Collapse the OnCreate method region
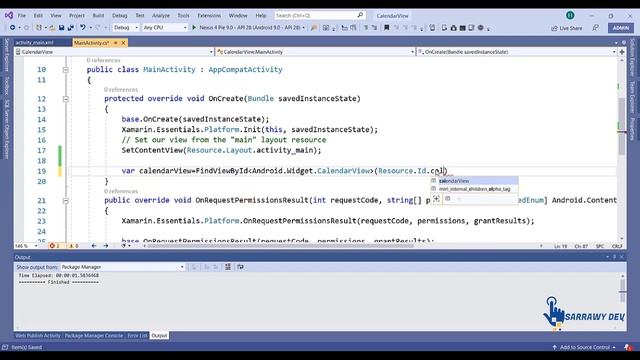640x360 pixels. point(65,99)
